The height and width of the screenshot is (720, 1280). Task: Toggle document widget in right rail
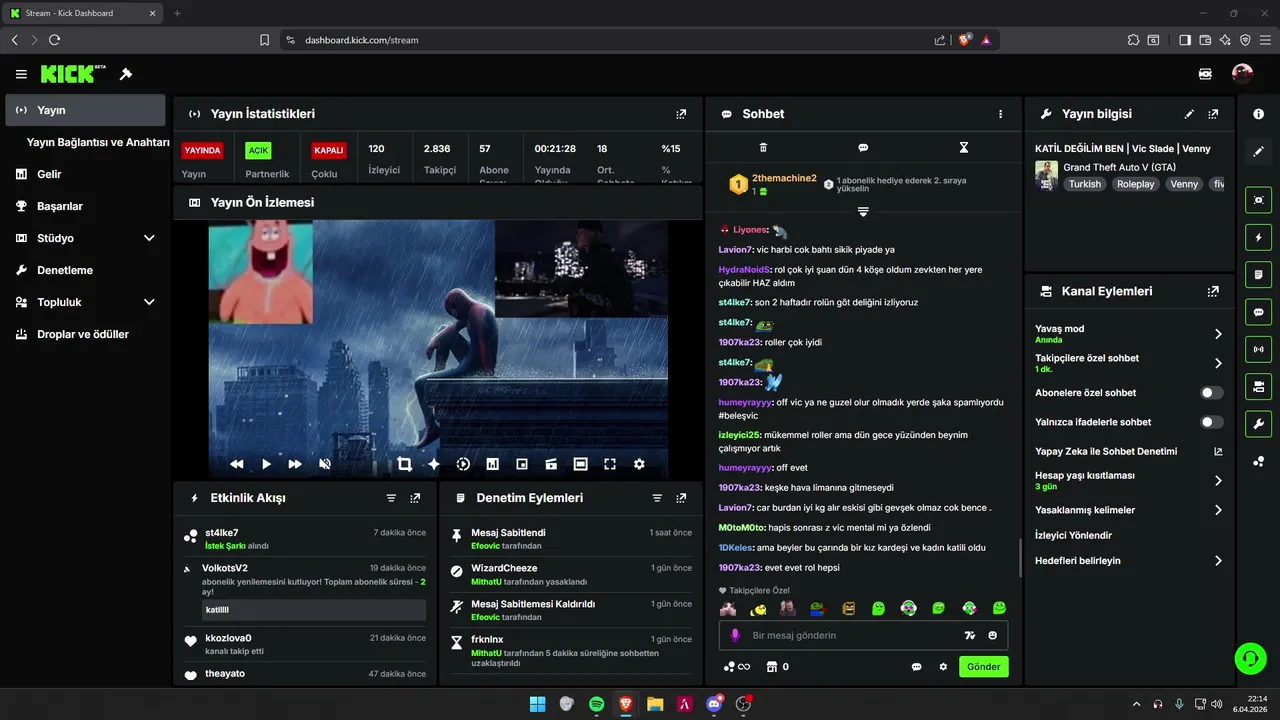pyautogui.click(x=1258, y=275)
